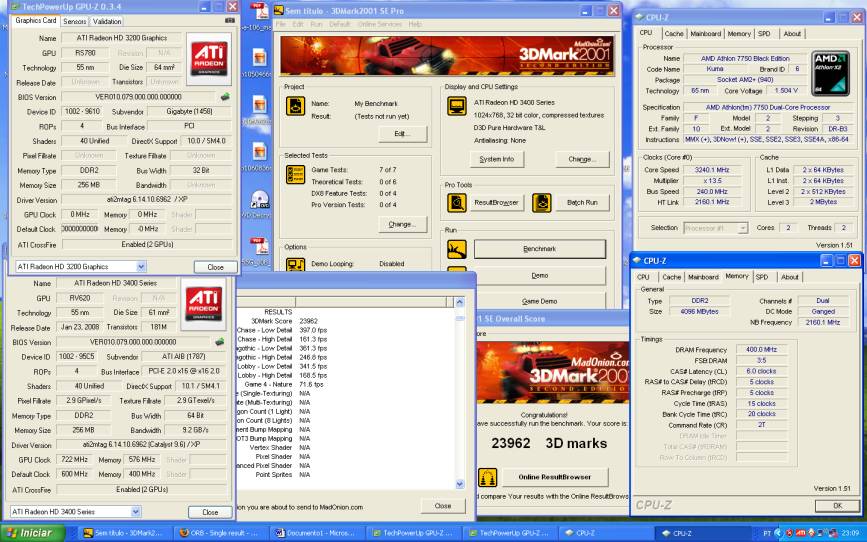Viewport: 867px width, 542px height.
Task: Click the 3DMark Score 23962 results row
Action: point(286,321)
